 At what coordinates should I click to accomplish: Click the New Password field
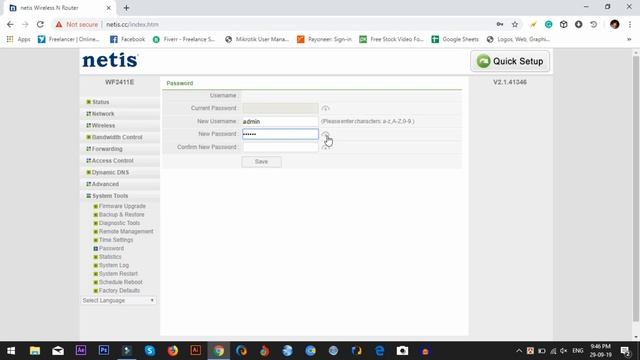280,134
